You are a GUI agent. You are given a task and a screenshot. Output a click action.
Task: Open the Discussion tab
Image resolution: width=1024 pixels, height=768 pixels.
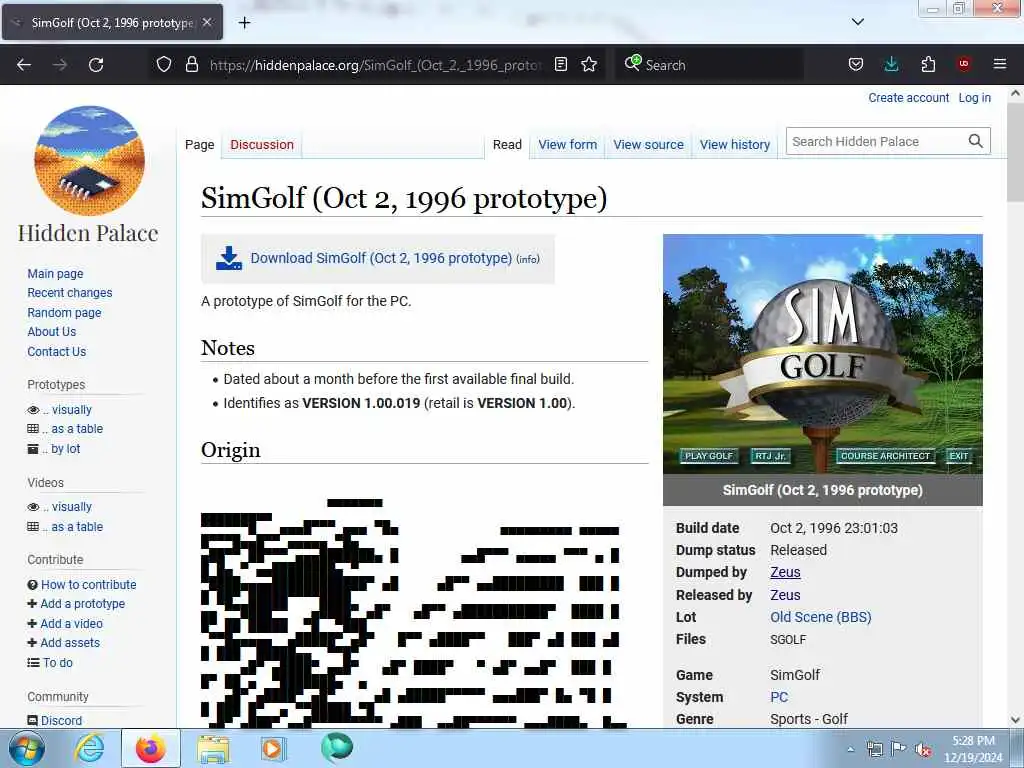point(262,144)
